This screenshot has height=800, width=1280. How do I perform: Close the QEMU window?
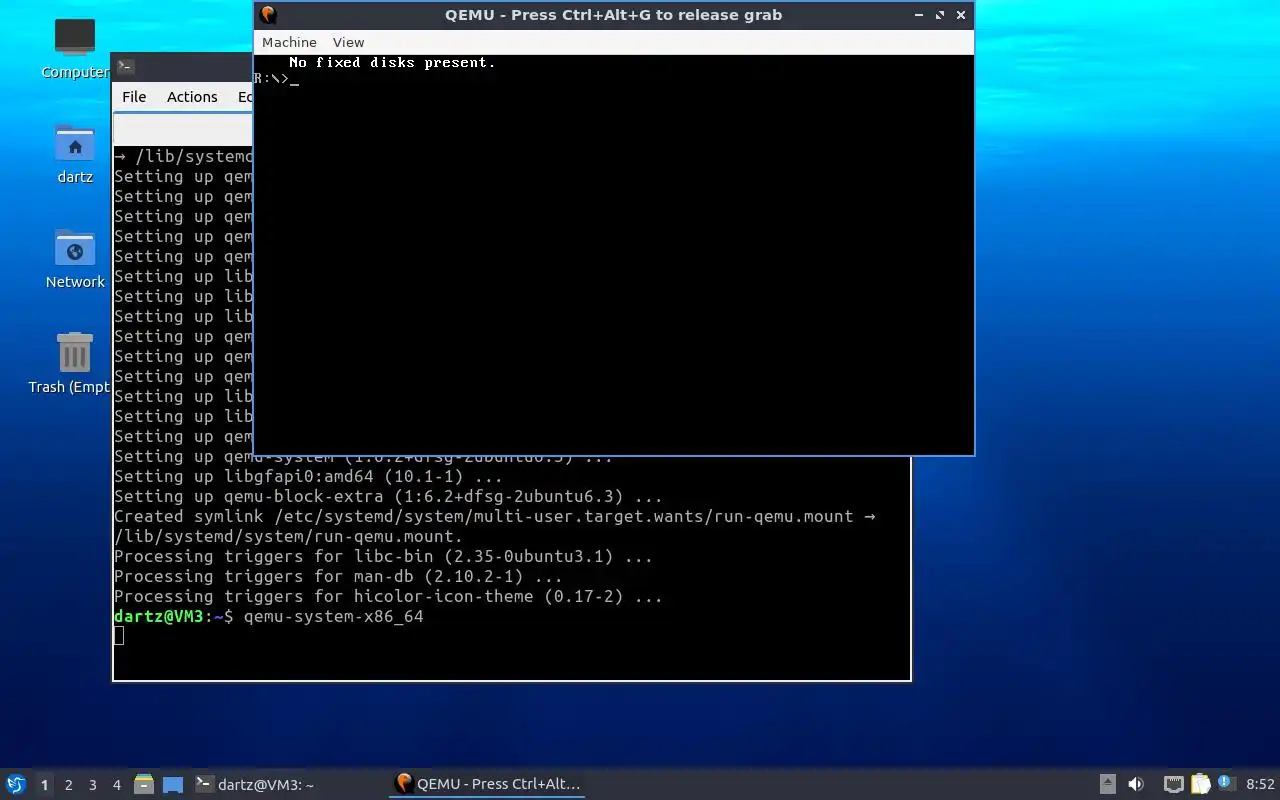coord(961,15)
